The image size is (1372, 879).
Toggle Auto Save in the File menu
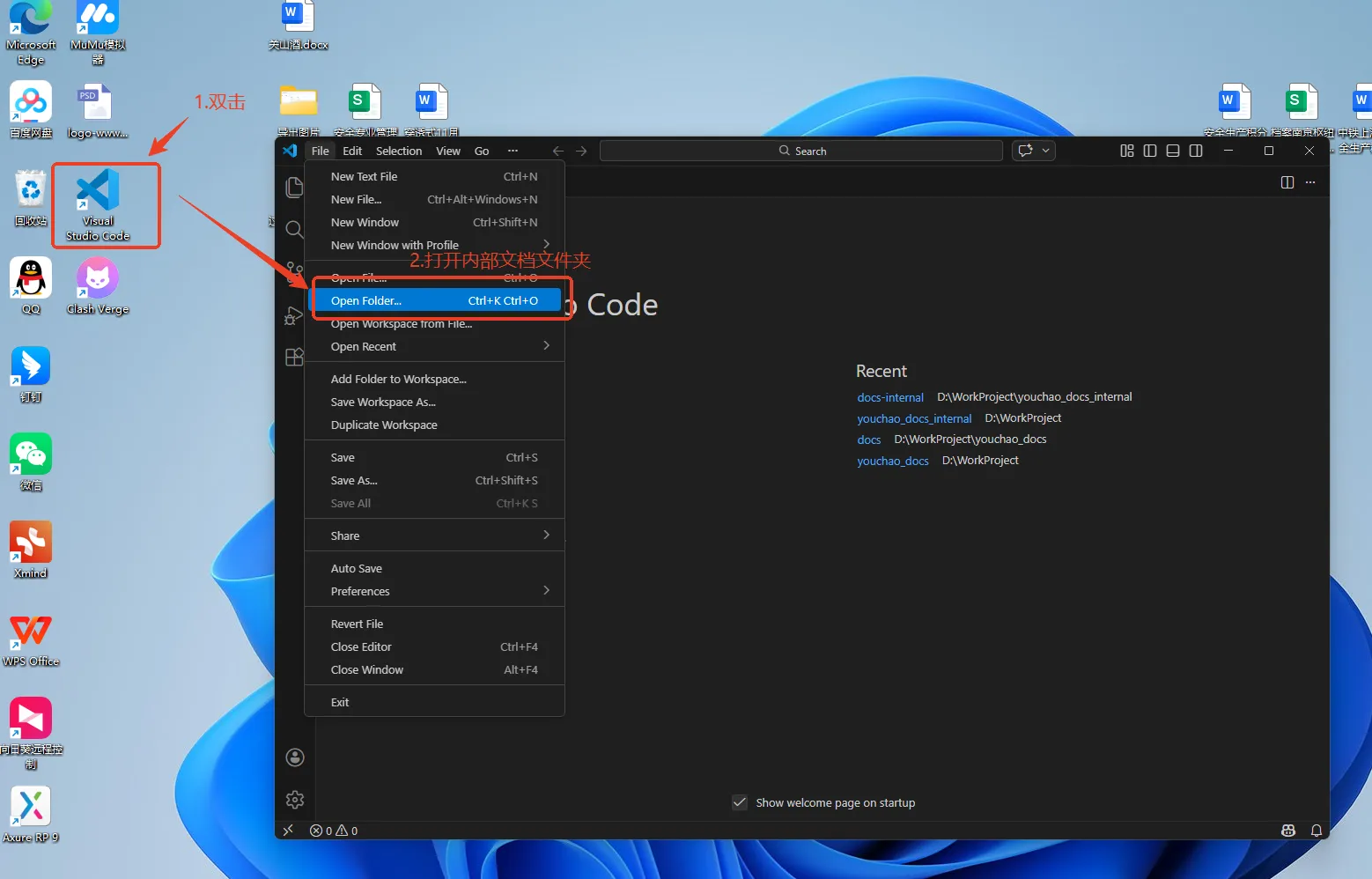434,568
